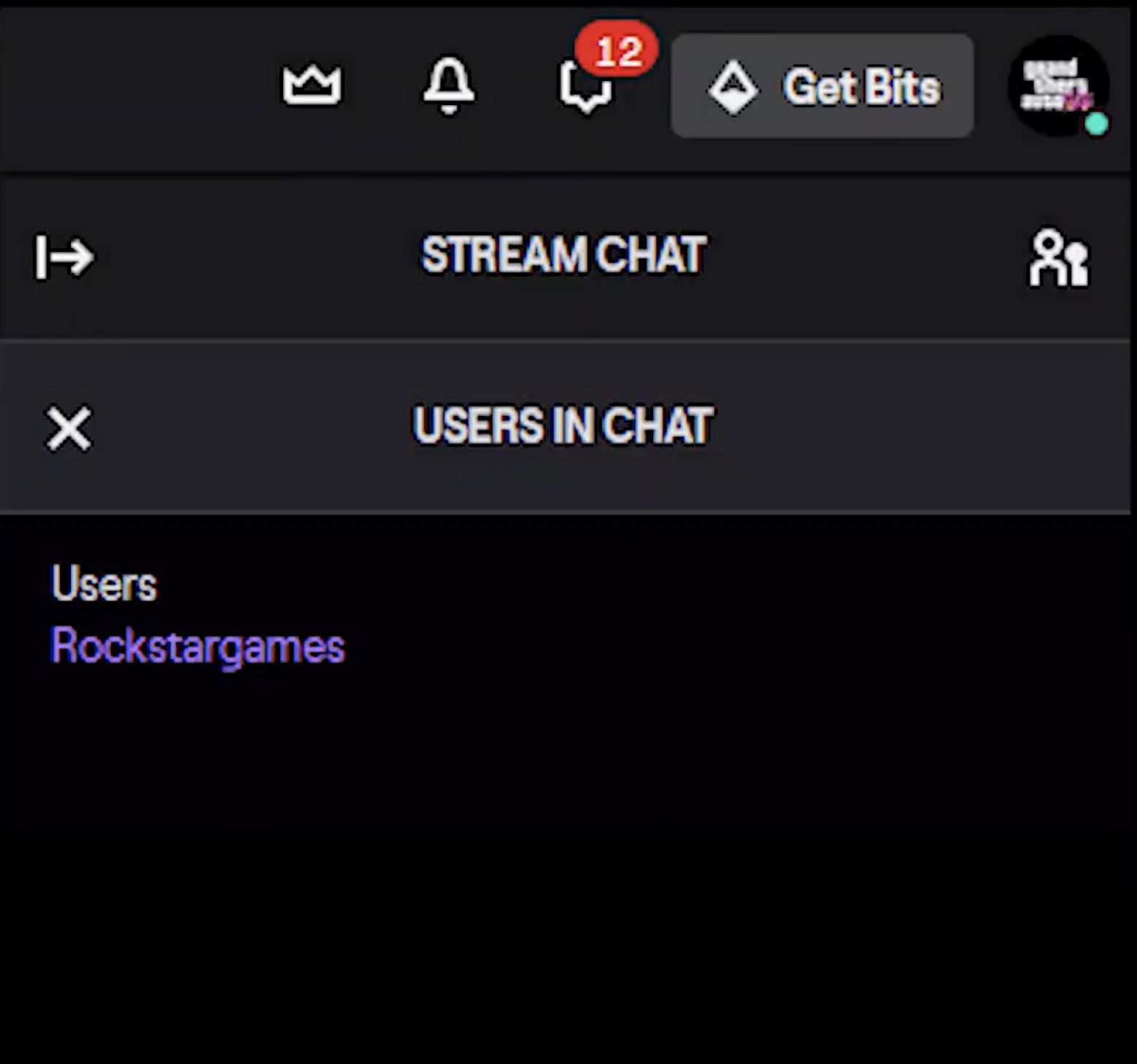Collapse the chat with the arrow icon
1137x1064 pixels.
coord(65,257)
